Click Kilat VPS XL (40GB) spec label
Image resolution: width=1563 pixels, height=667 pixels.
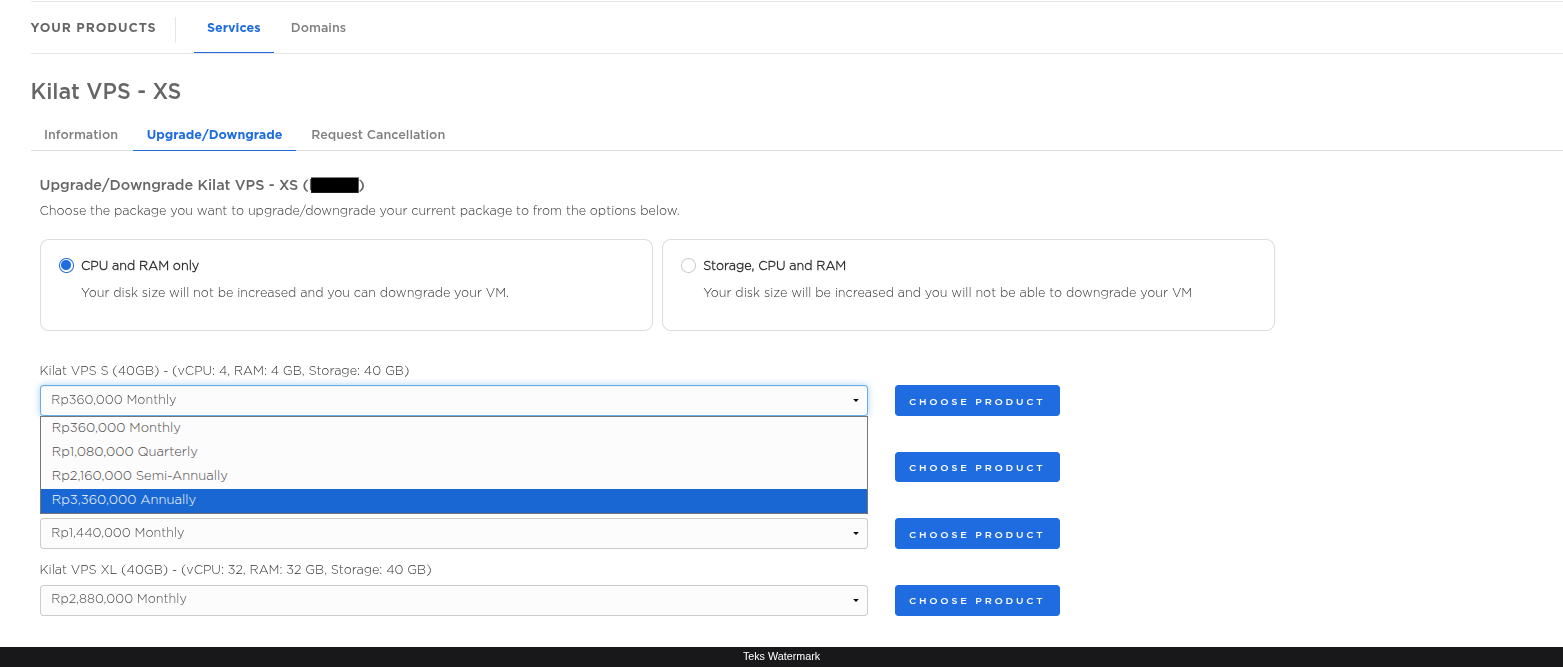tap(235, 570)
